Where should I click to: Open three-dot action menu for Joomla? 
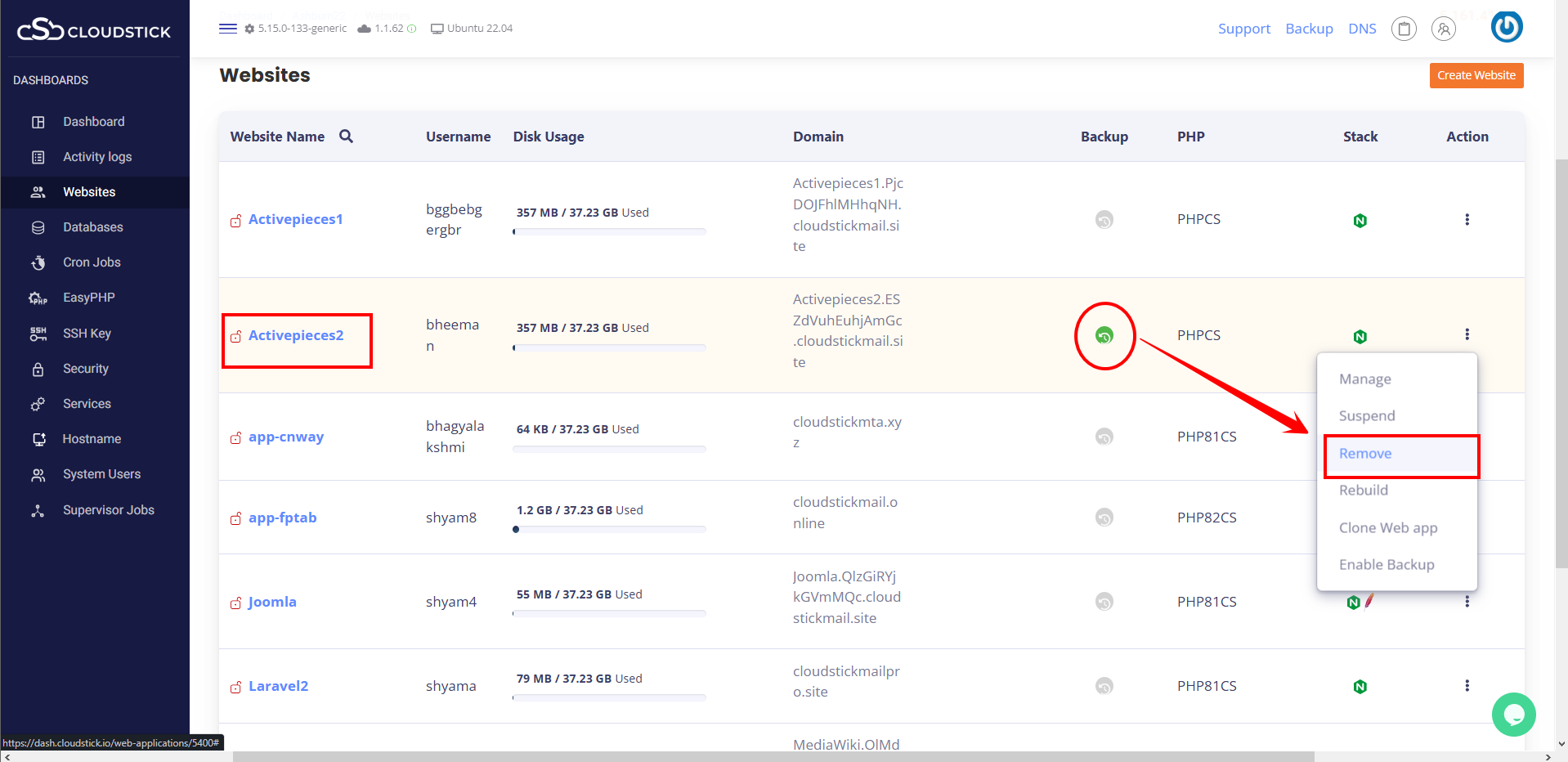(1467, 602)
